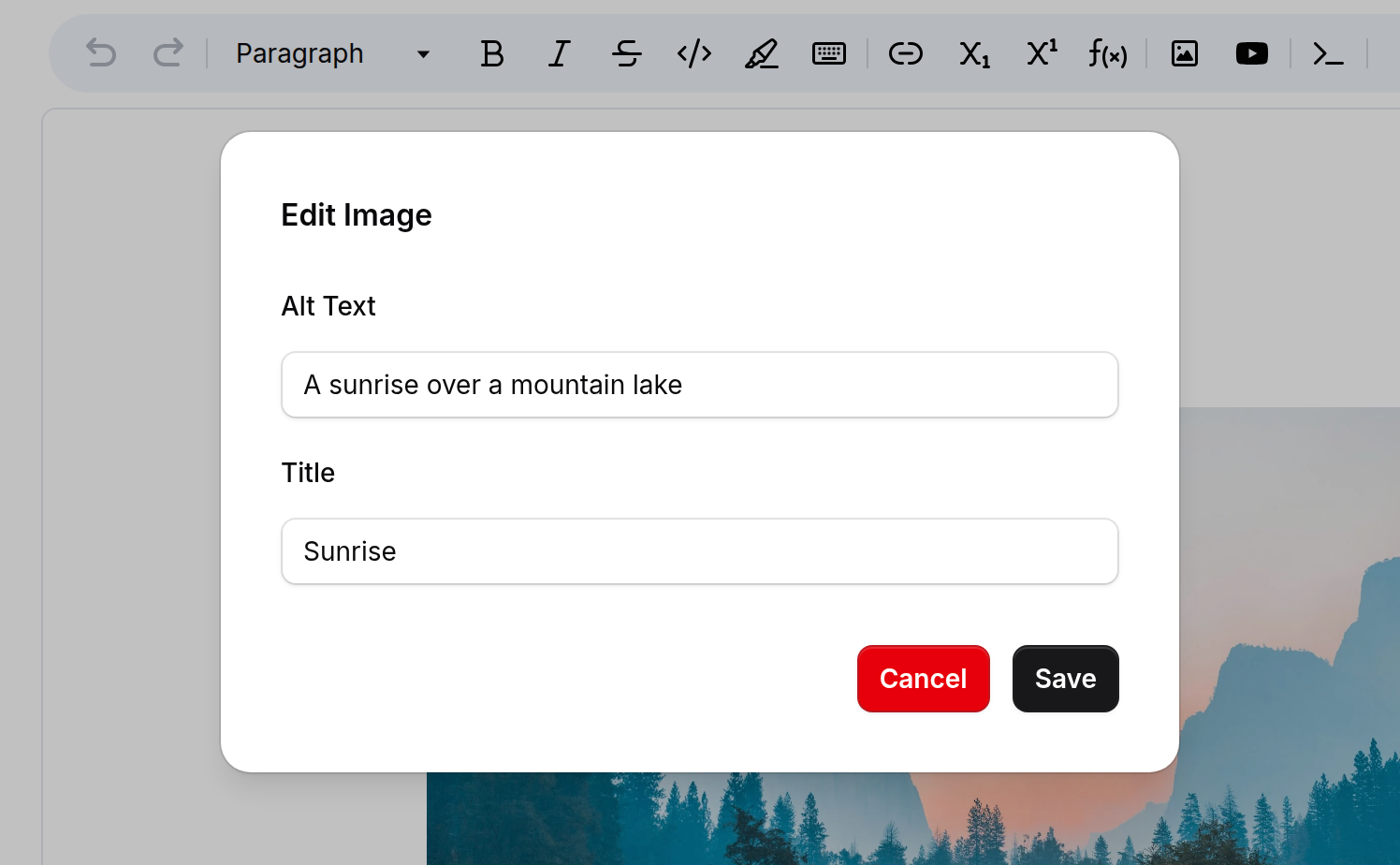Click the Title input field
The height and width of the screenshot is (865, 1400).
700,551
